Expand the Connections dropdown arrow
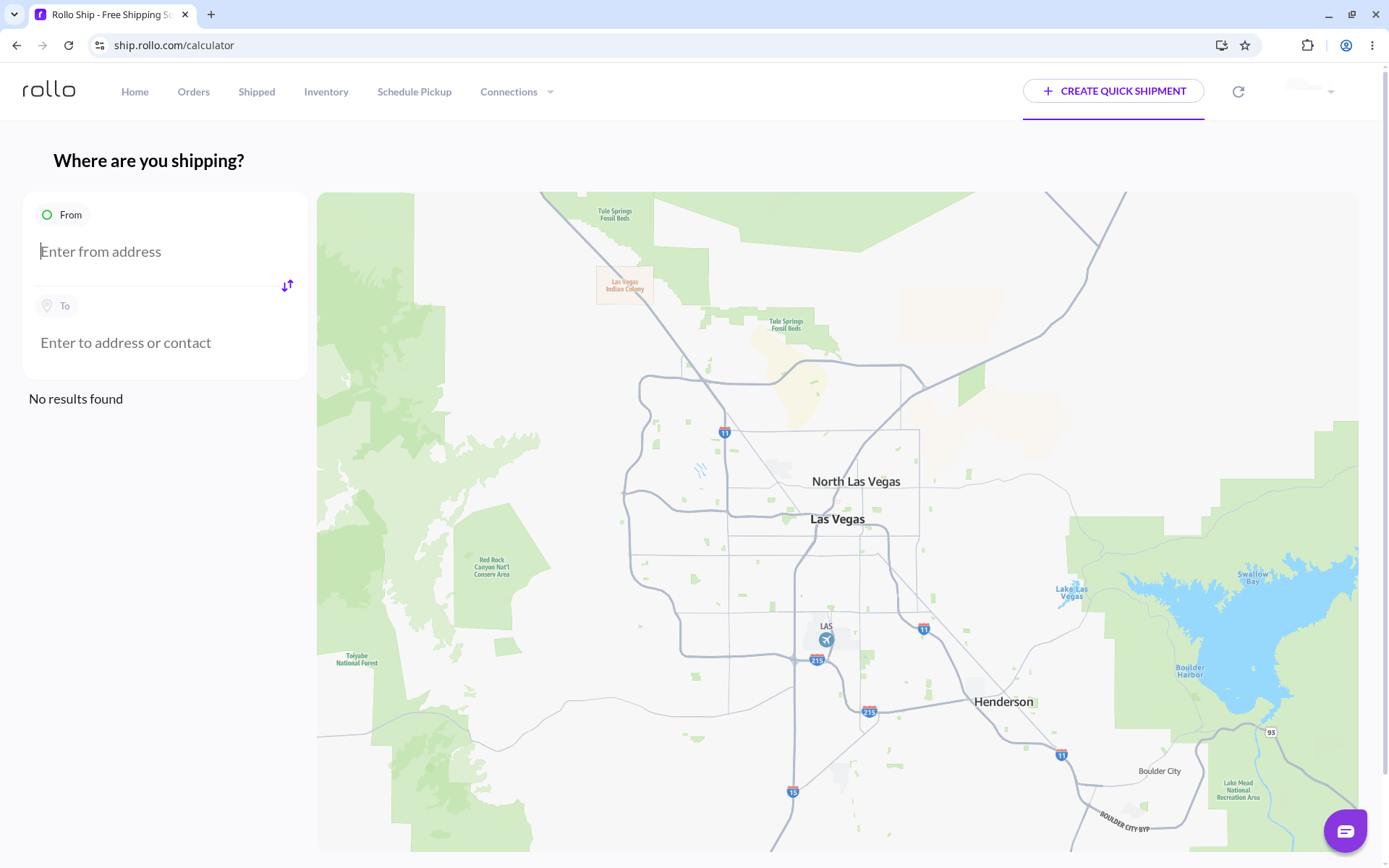This screenshot has width=1389, height=868. [551, 93]
